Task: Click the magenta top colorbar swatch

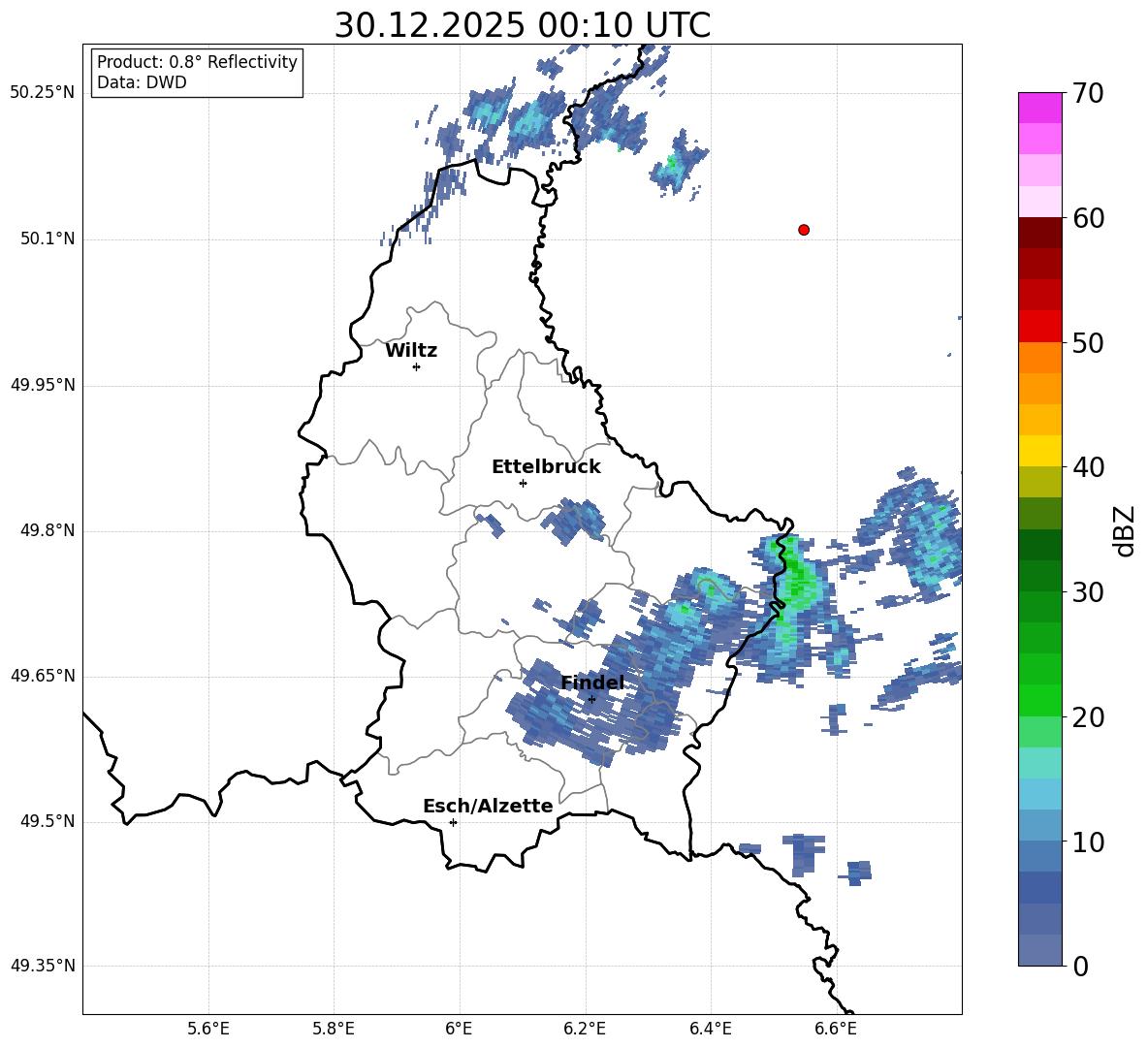Action: [x=1039, y=109]
